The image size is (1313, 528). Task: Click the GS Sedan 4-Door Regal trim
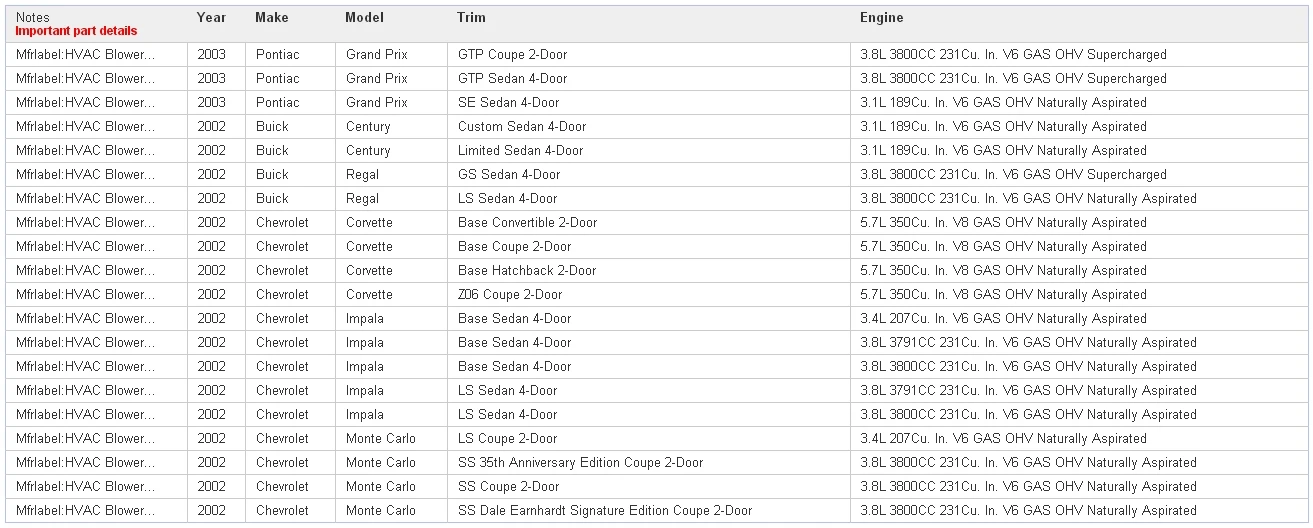[509, 175]
